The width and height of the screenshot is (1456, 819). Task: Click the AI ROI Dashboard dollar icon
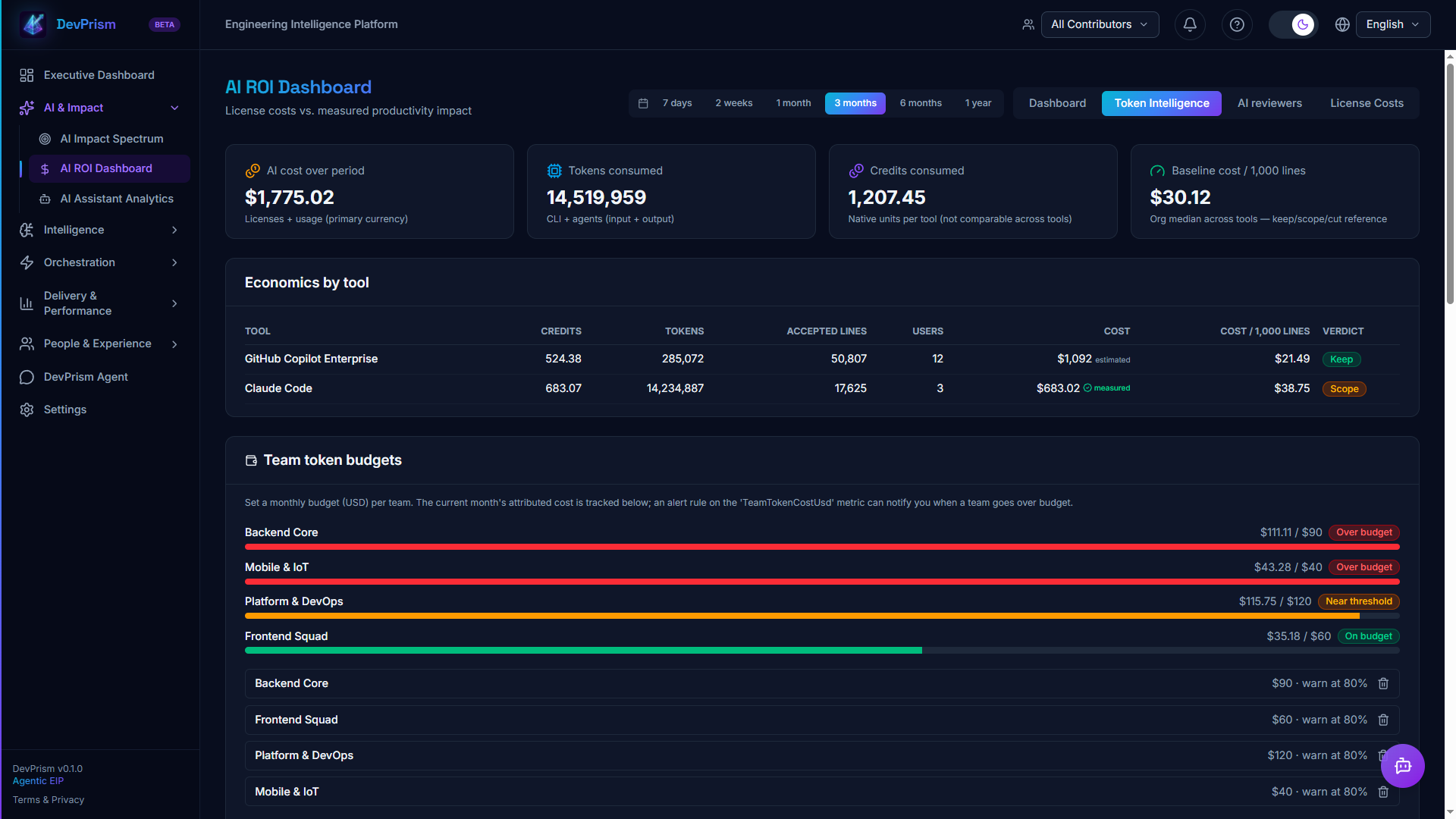click(x=45, y=168)
